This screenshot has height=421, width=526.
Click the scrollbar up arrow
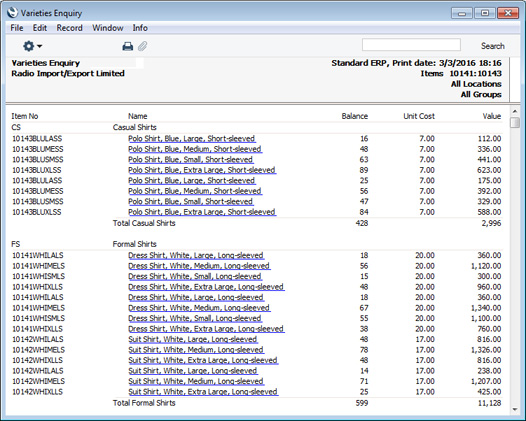coord(515,111)
